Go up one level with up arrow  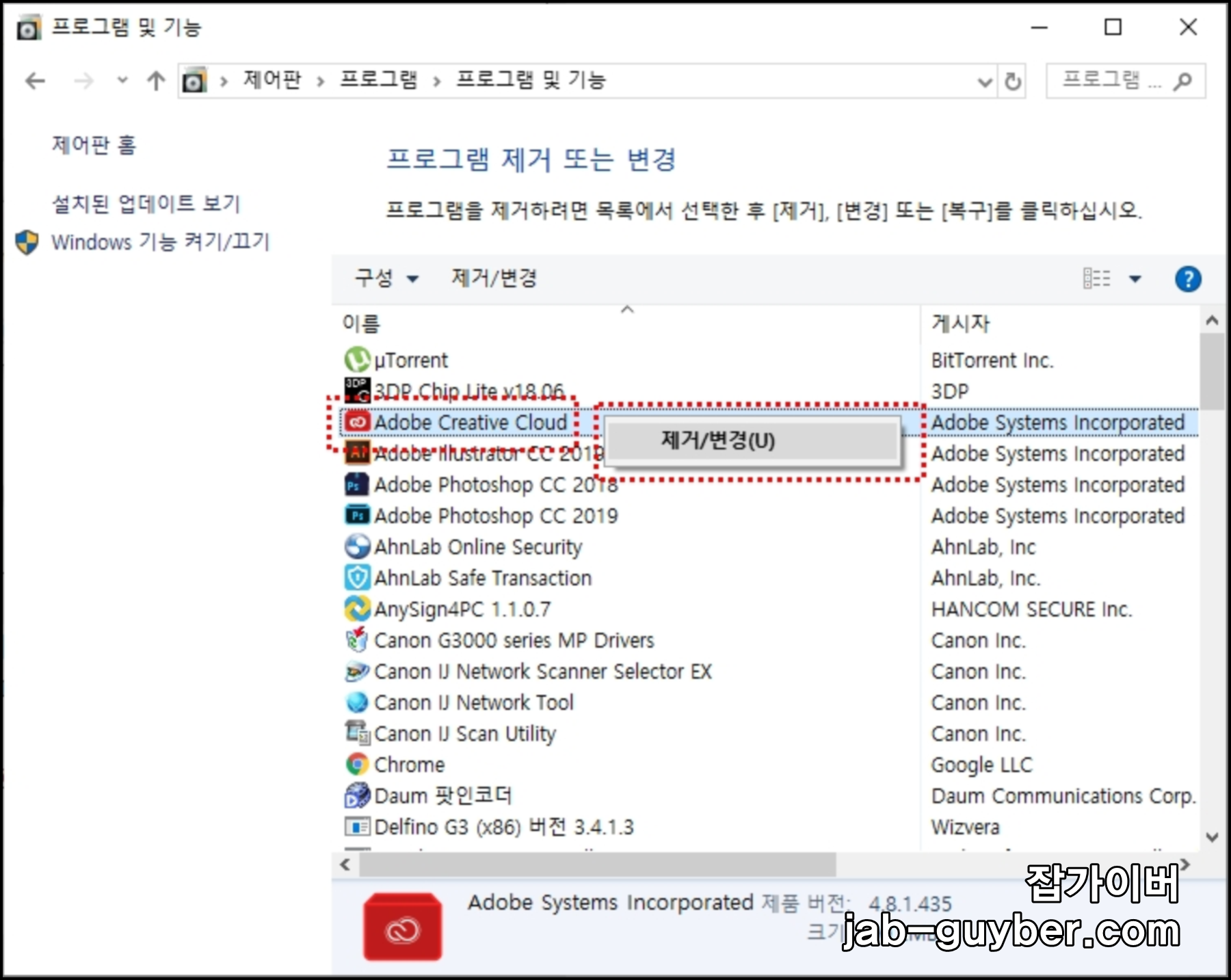click(x=156, y=81)
